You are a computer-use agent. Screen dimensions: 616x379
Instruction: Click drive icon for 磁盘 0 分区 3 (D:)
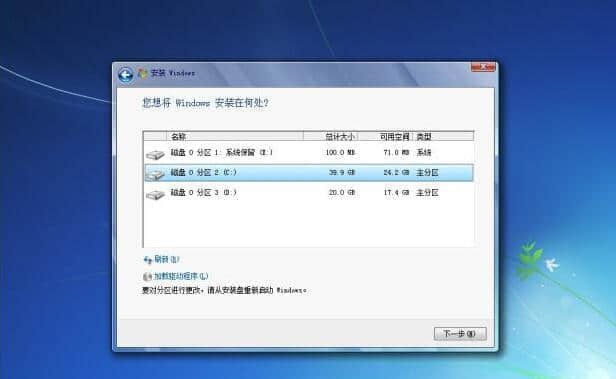(155, 194)
